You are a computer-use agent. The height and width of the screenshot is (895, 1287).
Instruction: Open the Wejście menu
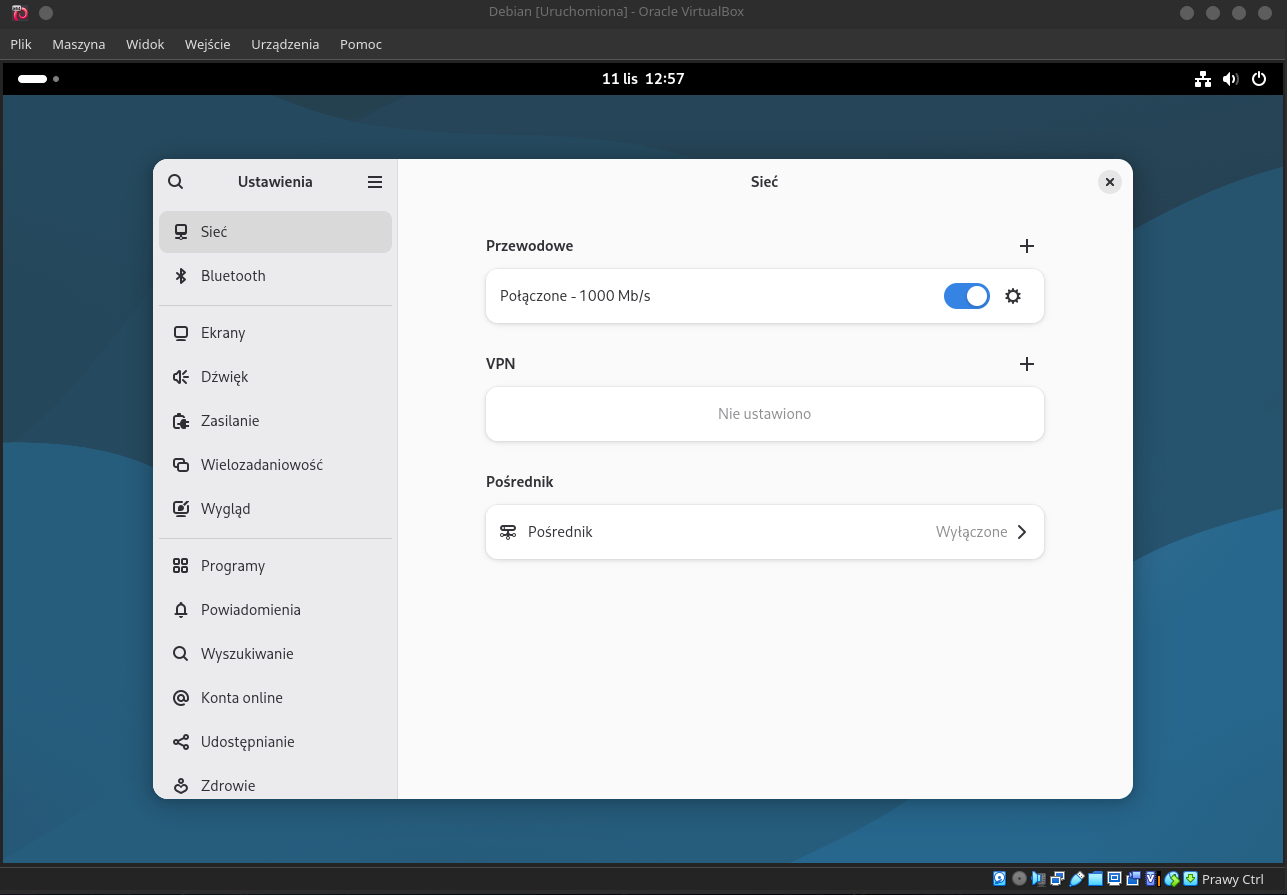(208, 44)
